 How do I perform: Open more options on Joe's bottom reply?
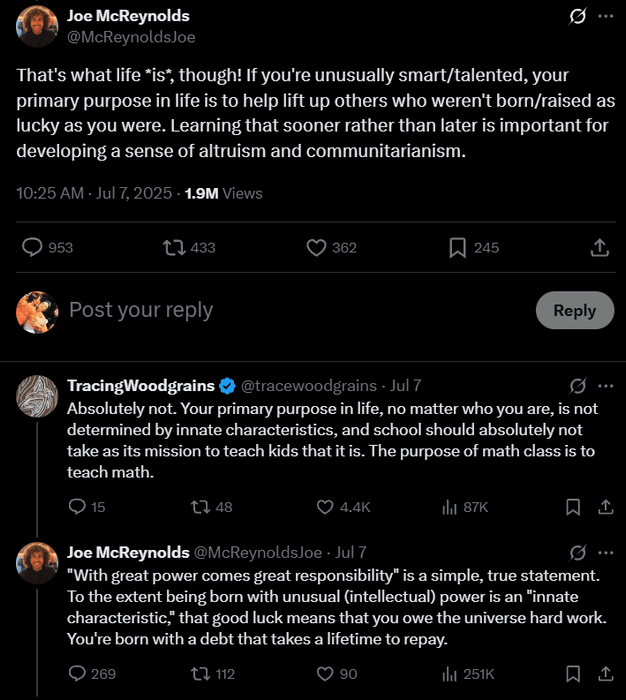point(605,552)
